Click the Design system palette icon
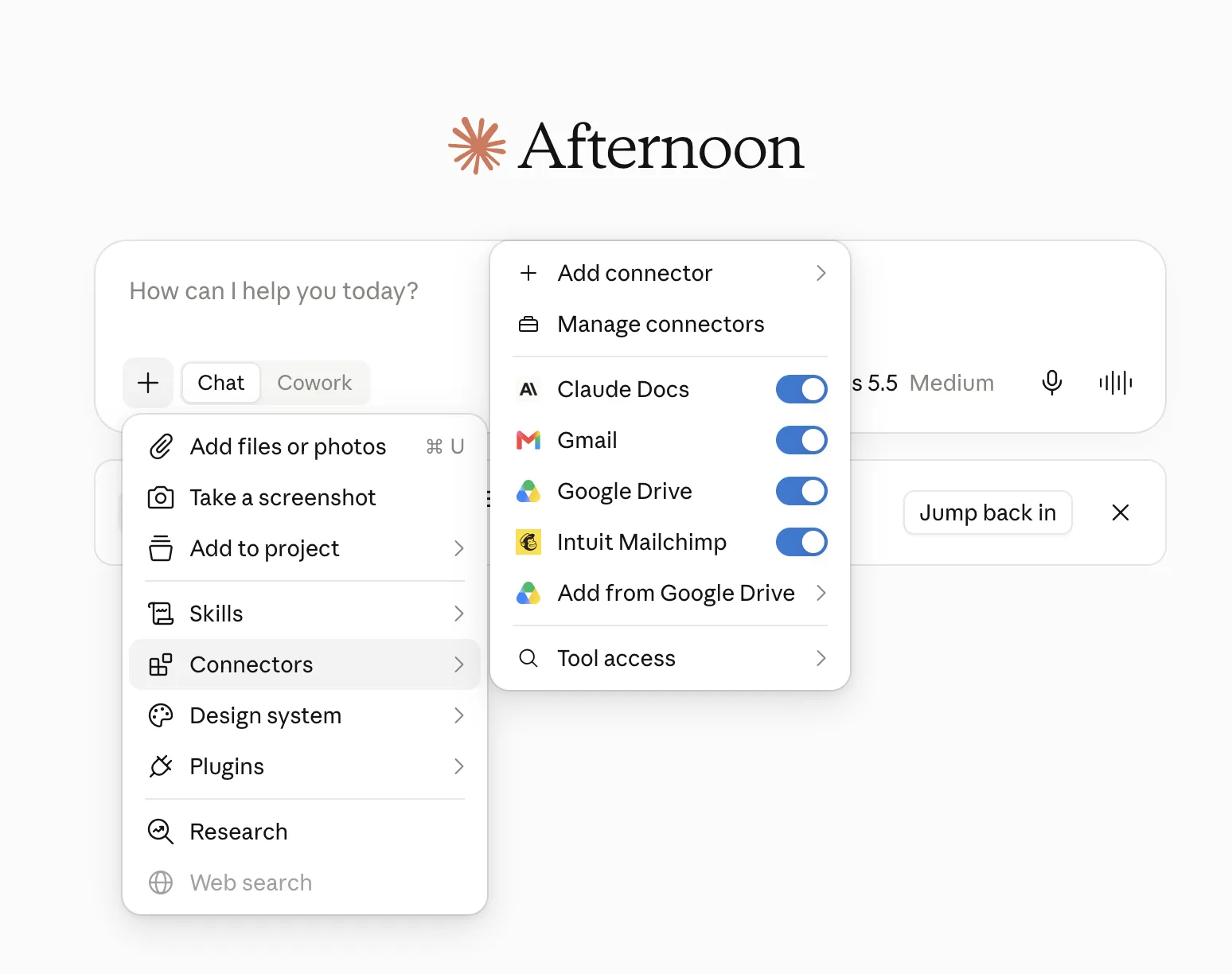 click(x=161, y=715)
